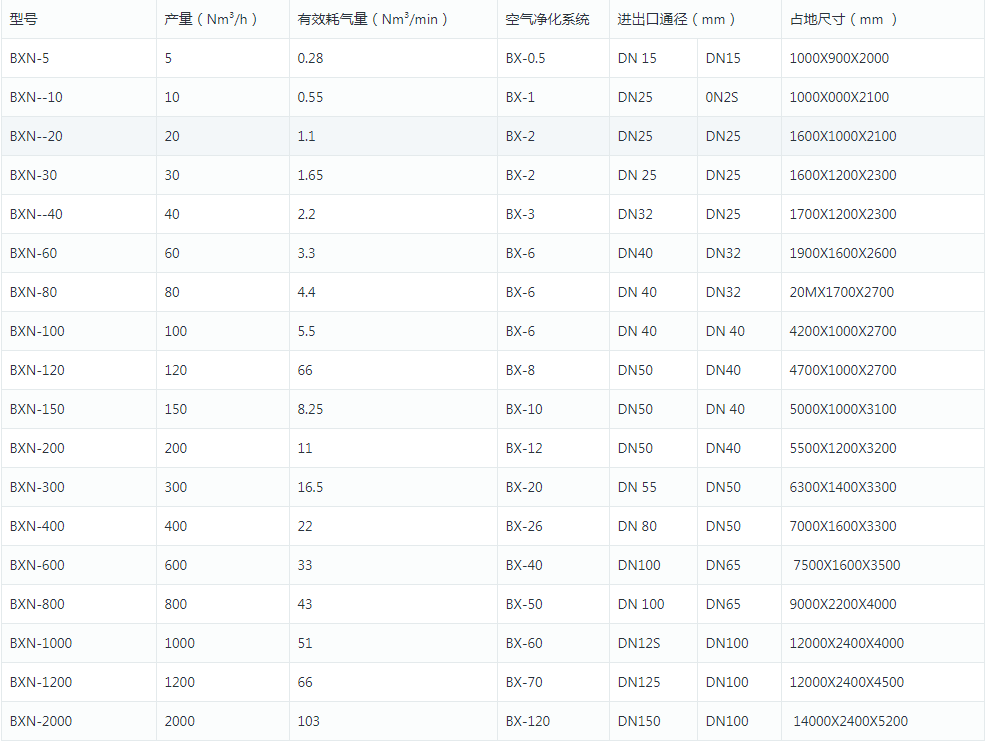Viewport: 988px width, 743px height.
Task: Select the 1.65 air consumption value
Action: pyautogui.click(x=310, y=176)
